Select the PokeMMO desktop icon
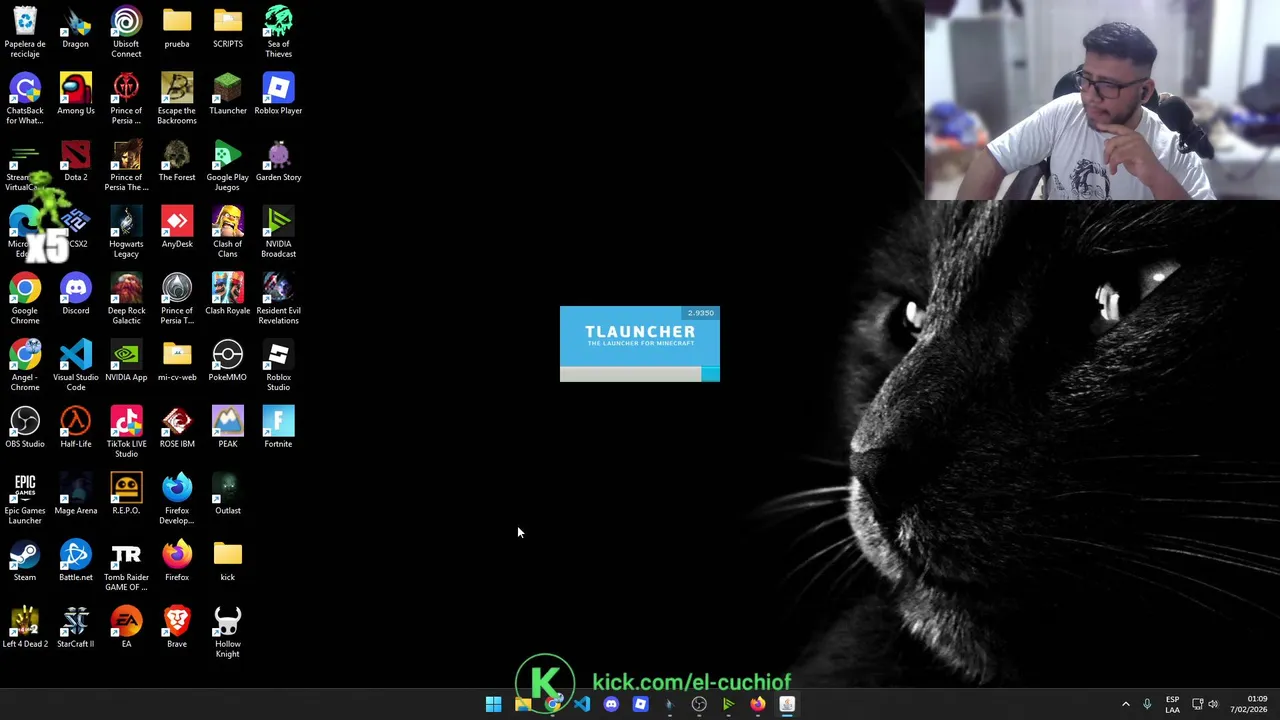 [x=227, y=361]
